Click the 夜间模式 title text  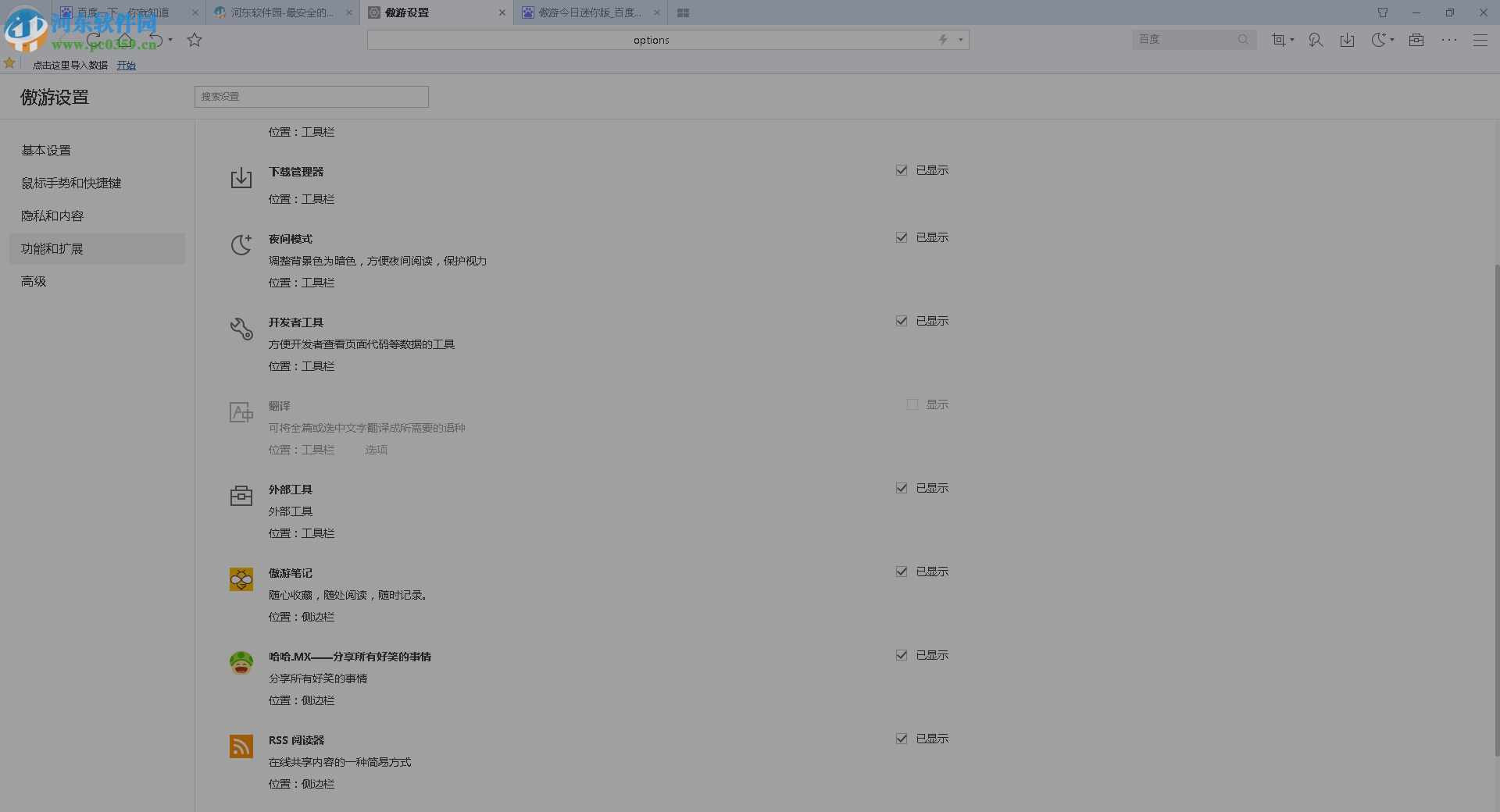click(291, 239)
